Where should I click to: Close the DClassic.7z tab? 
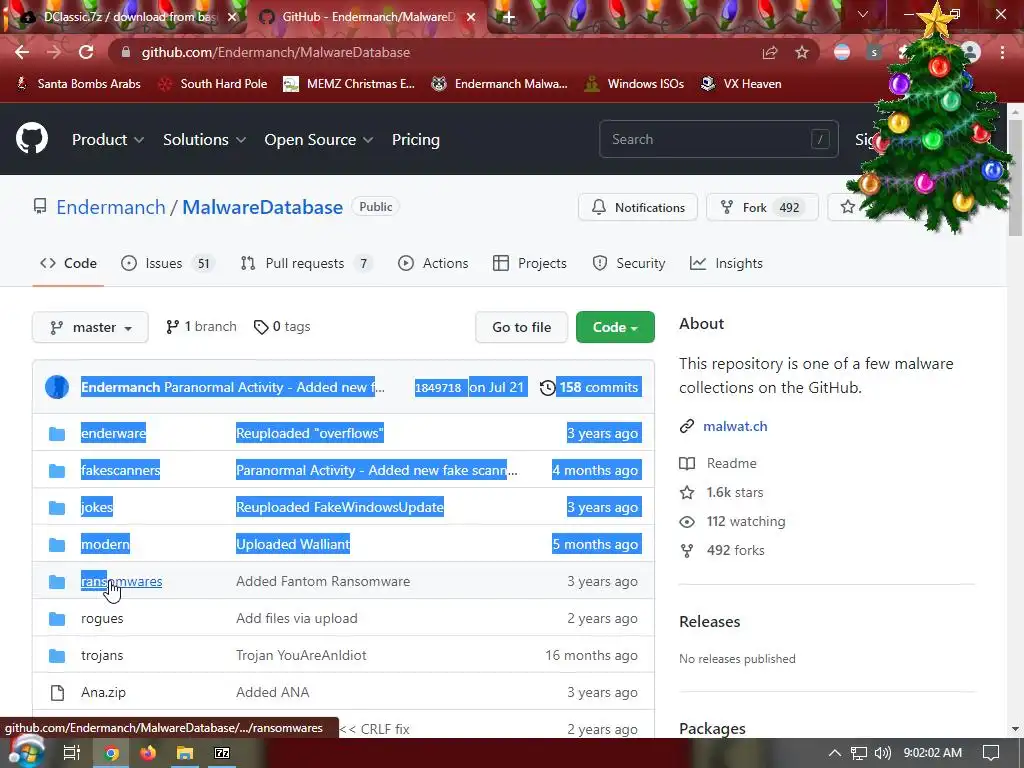[x=232, y=18]
